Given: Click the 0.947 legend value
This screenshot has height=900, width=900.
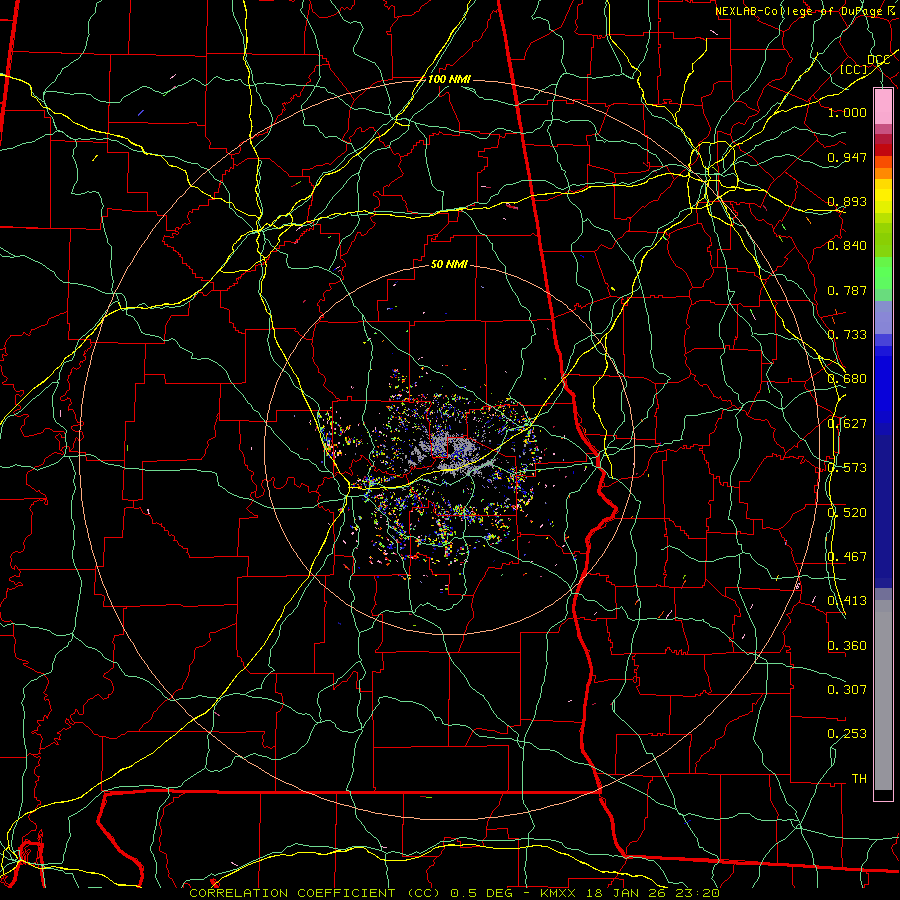Looking at the screenshot, I should (847, 157).
